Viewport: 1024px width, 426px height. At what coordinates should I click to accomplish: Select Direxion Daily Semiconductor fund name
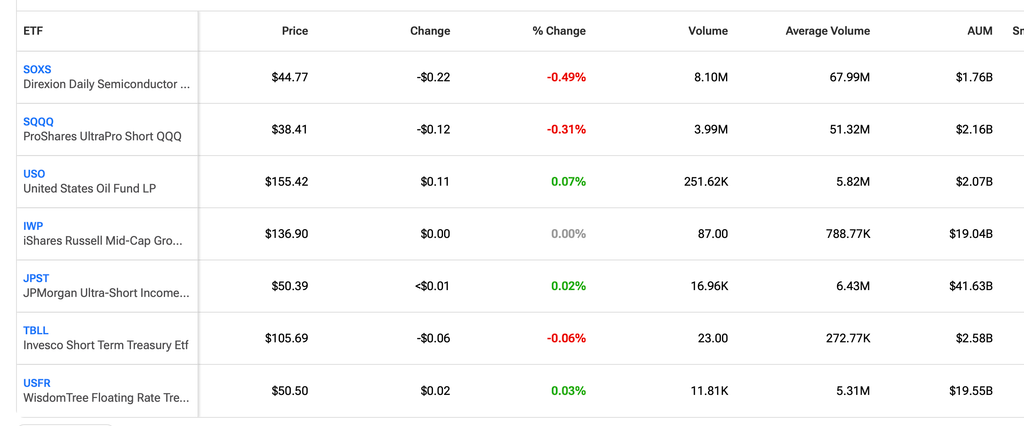pyautogui.click(x=106, y=84)
